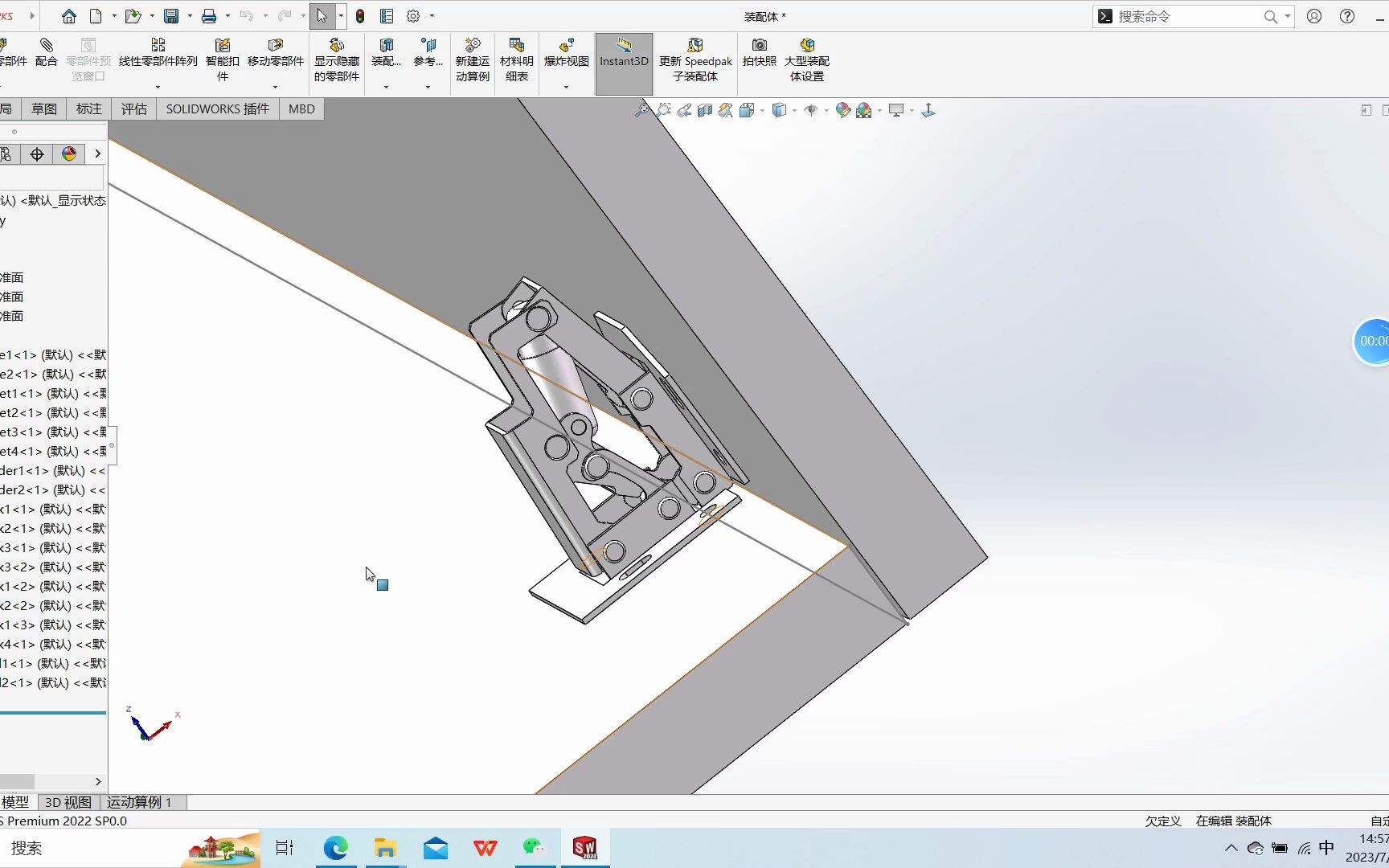
Task: Click Smart Fasteners (智能扣件) tool
Action: tap(223, 59)
